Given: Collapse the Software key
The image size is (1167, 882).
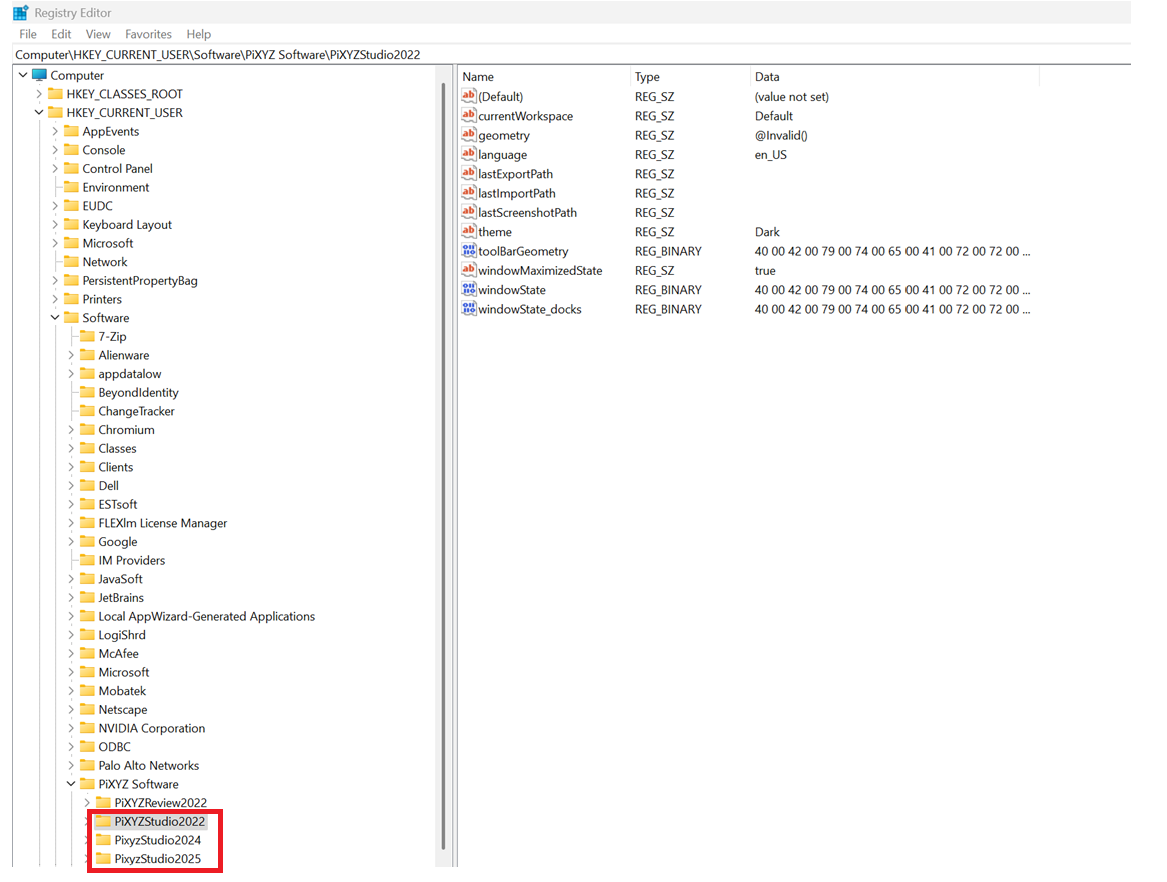Looking at the screenshot, I should 54,318.
